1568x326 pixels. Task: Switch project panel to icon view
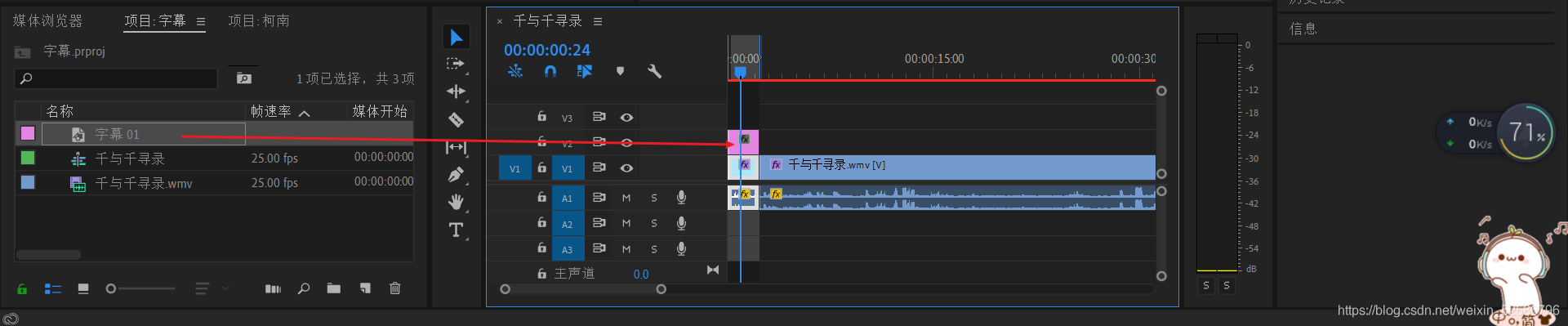tap(83, 288)
